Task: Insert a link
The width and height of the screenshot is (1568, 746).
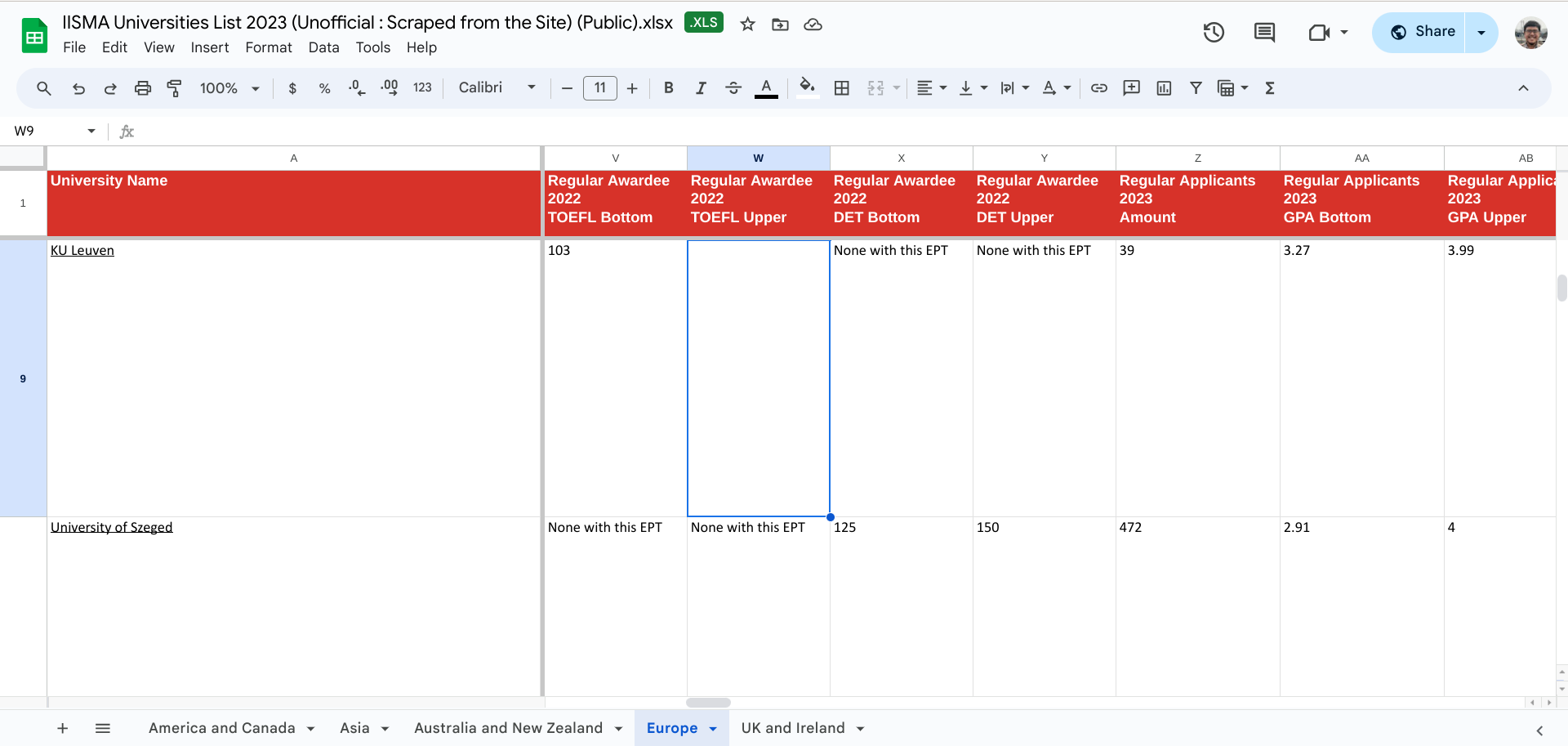Action: click(1099, 88)
